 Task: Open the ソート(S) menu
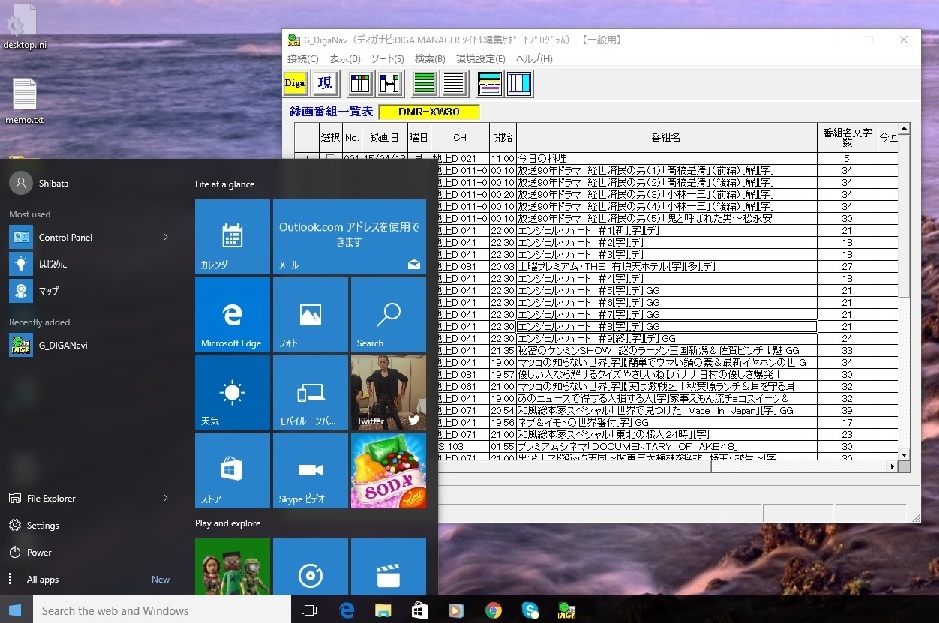point(386,59)
